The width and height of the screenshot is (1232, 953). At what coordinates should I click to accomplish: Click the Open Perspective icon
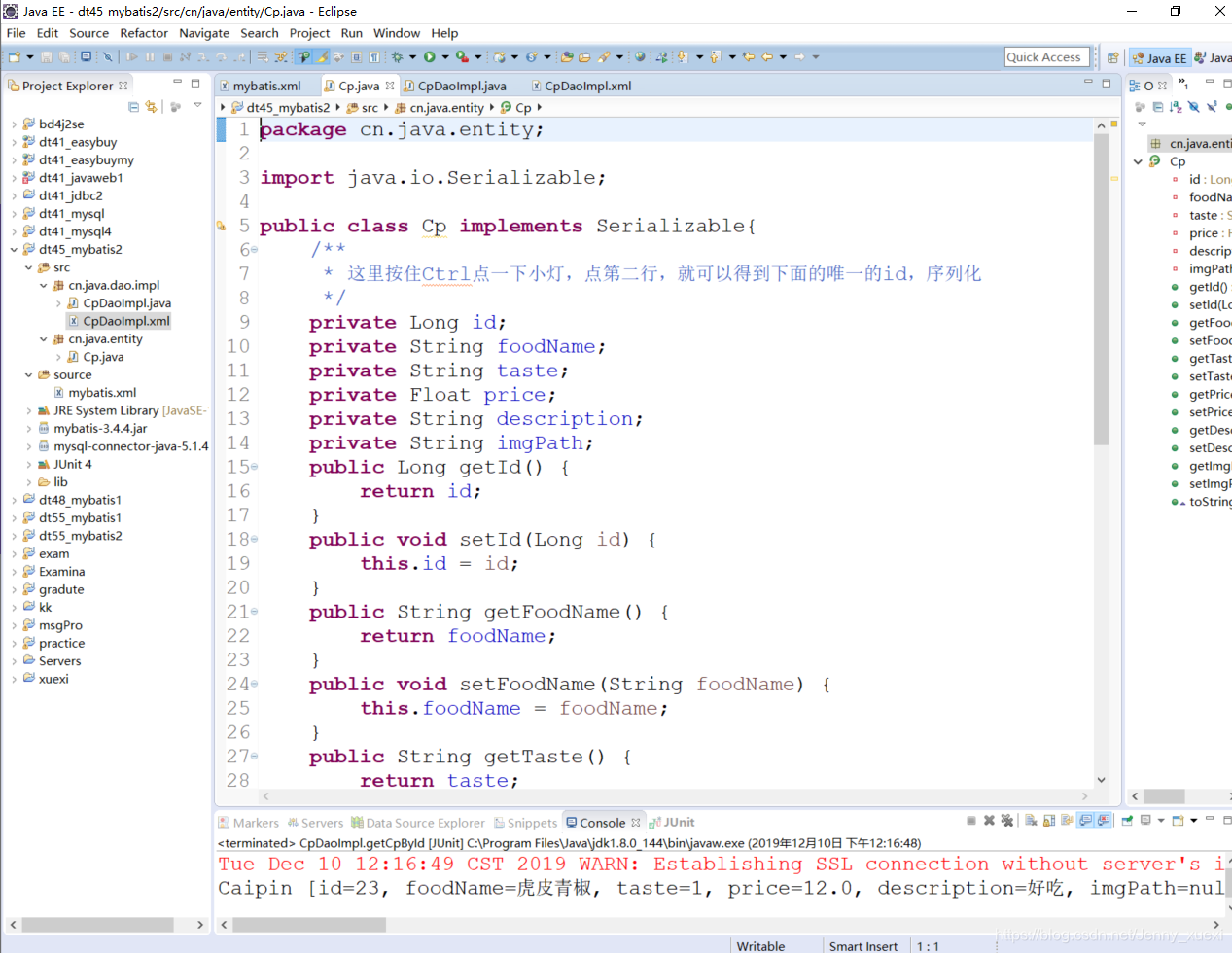(1112, 58)
